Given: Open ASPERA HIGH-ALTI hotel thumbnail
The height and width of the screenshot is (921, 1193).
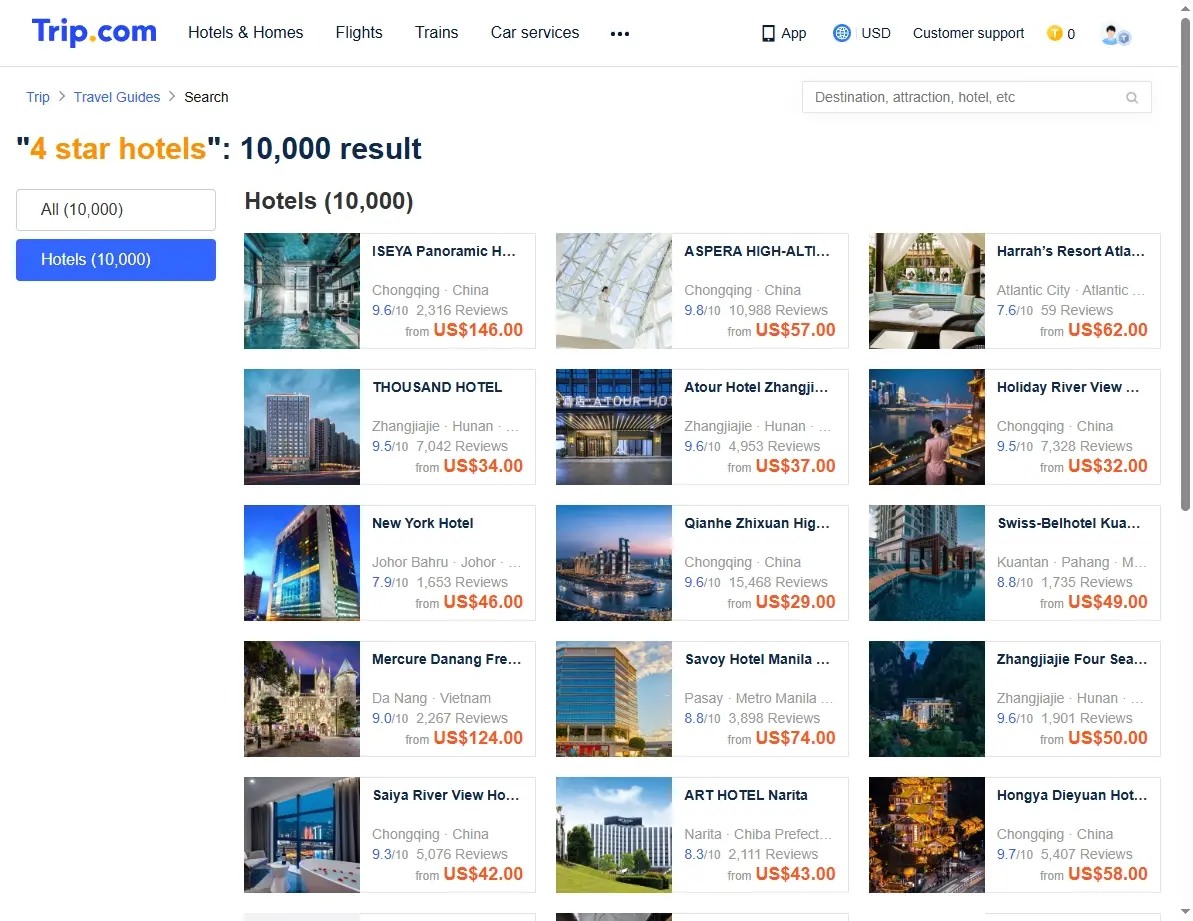Looking at the screenshot, I should coord(614,291).
